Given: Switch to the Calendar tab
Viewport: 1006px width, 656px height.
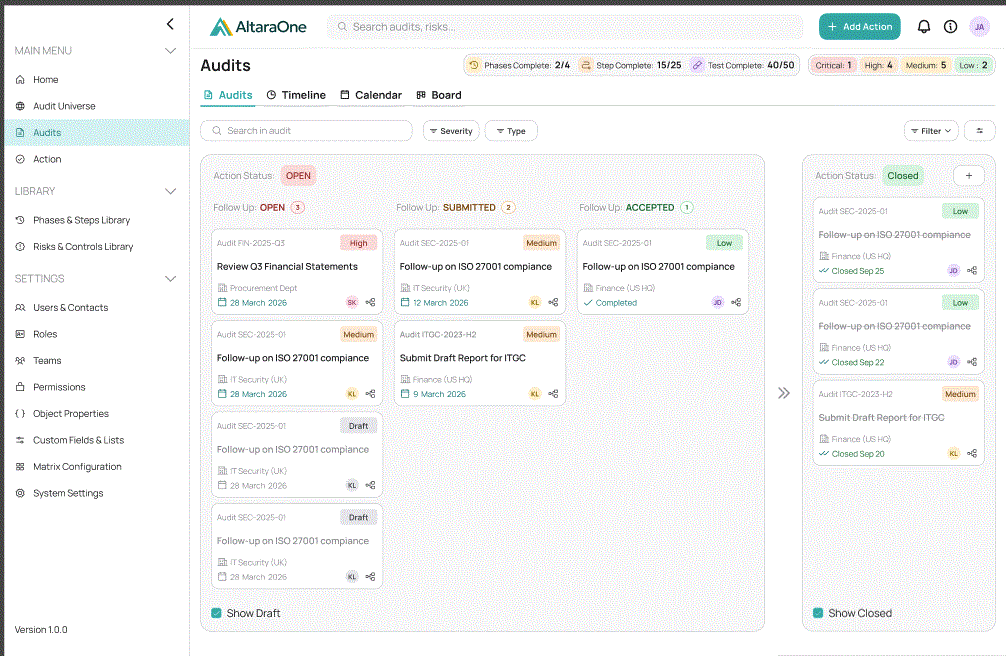Looking at the screenshot, I should [371, 95].
